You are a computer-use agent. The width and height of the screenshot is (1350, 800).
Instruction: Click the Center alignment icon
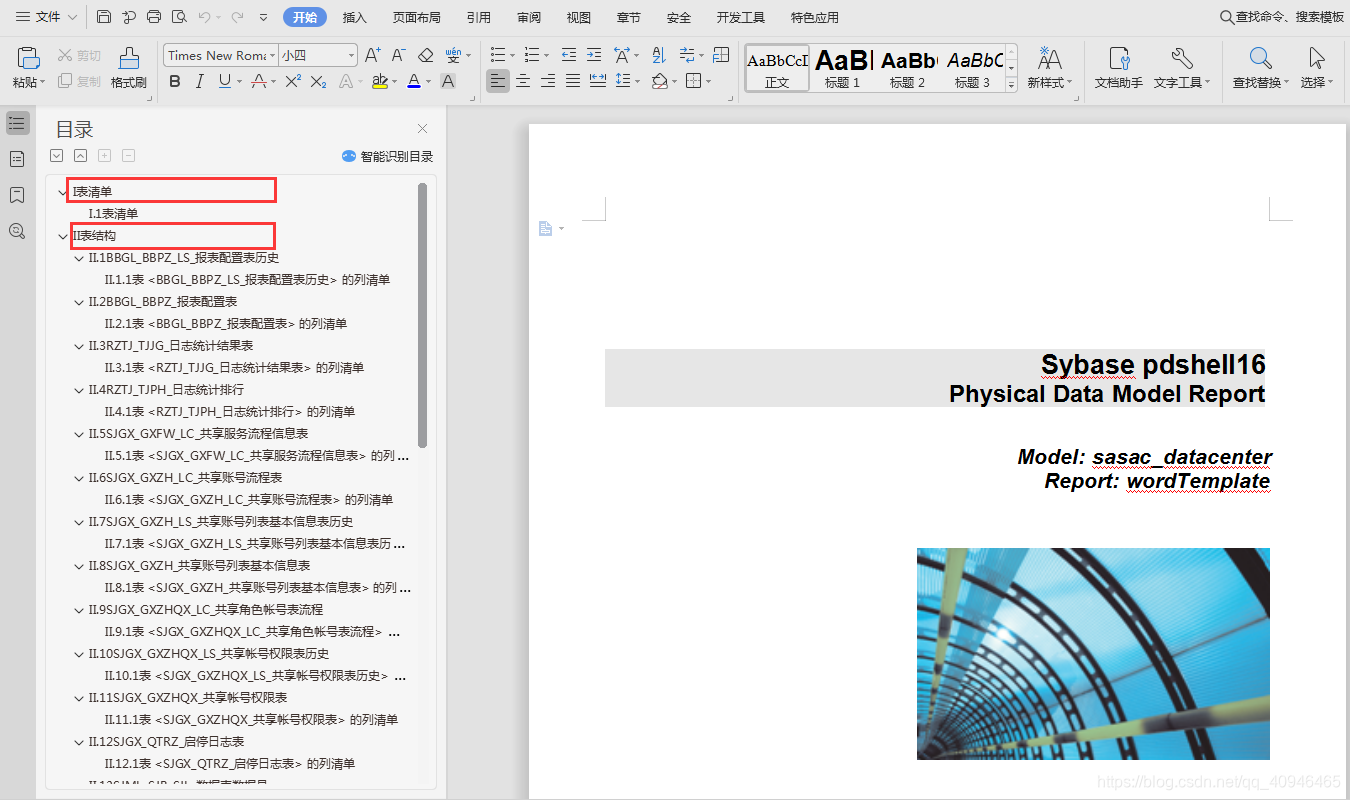(x=523, y=81)
